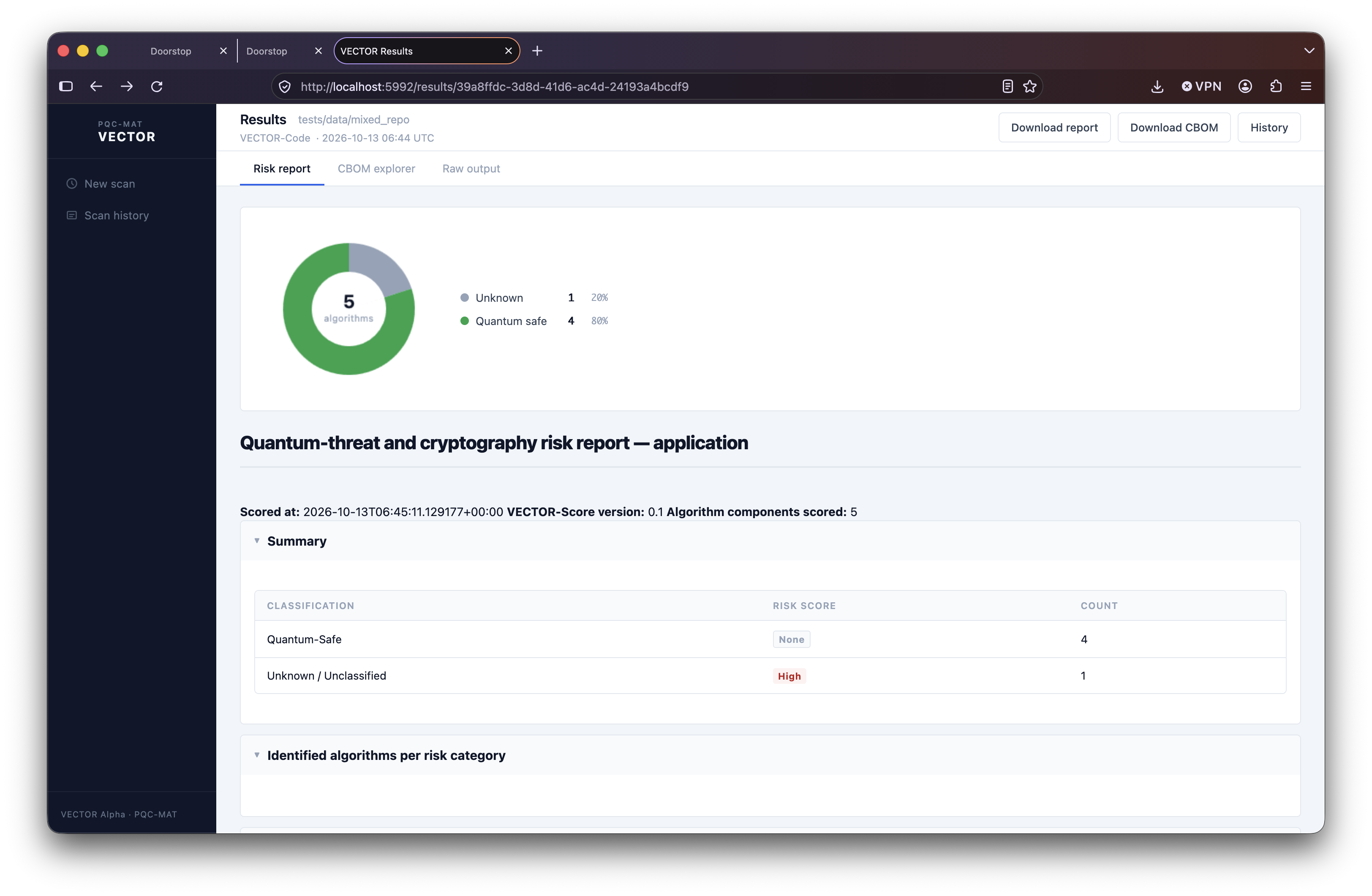Click the PQC-MAT VECTOR logo
The image size is (1372, 896).
(x=126, y=131)
